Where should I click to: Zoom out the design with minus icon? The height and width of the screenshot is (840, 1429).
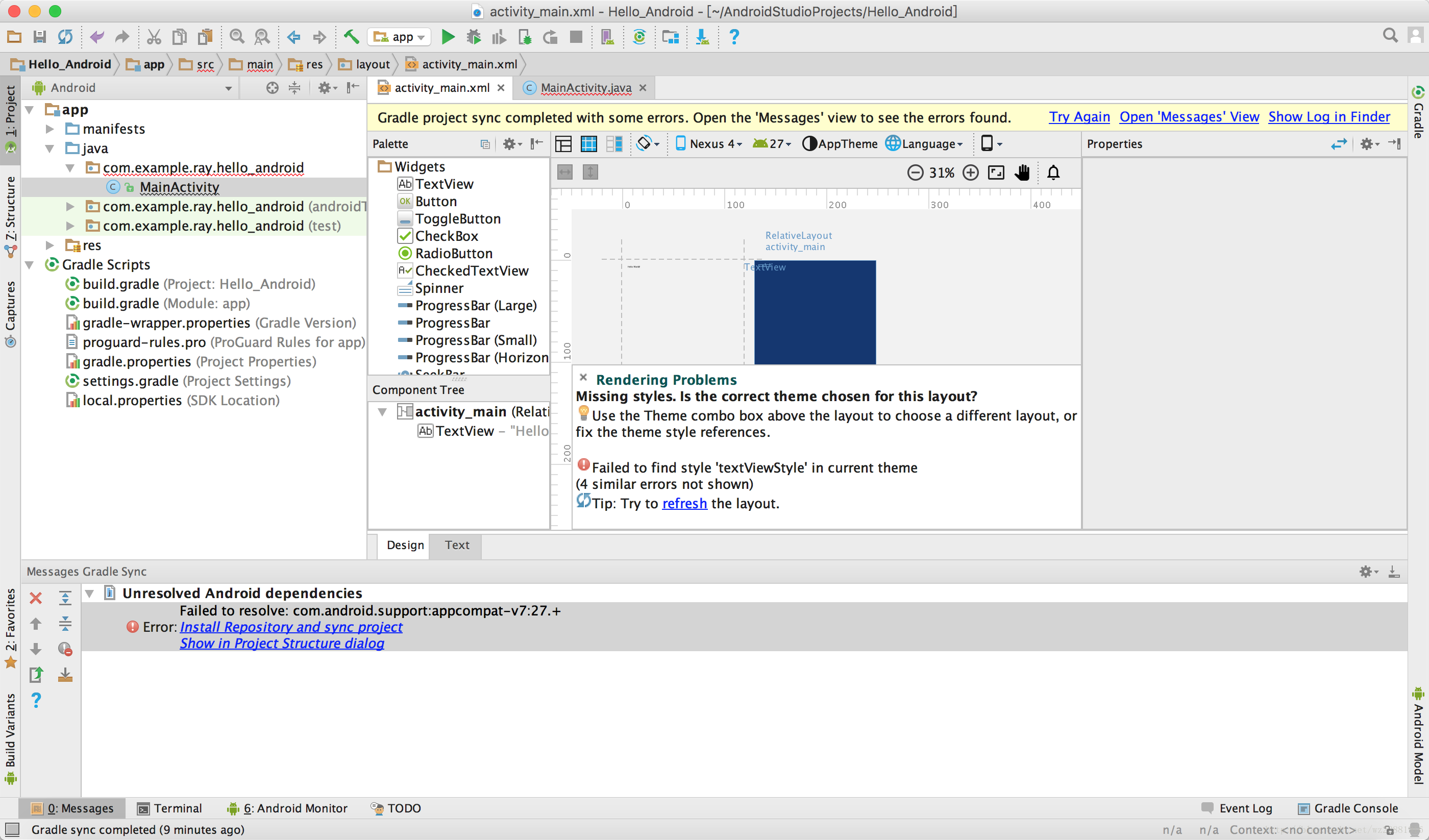(915, 172)
